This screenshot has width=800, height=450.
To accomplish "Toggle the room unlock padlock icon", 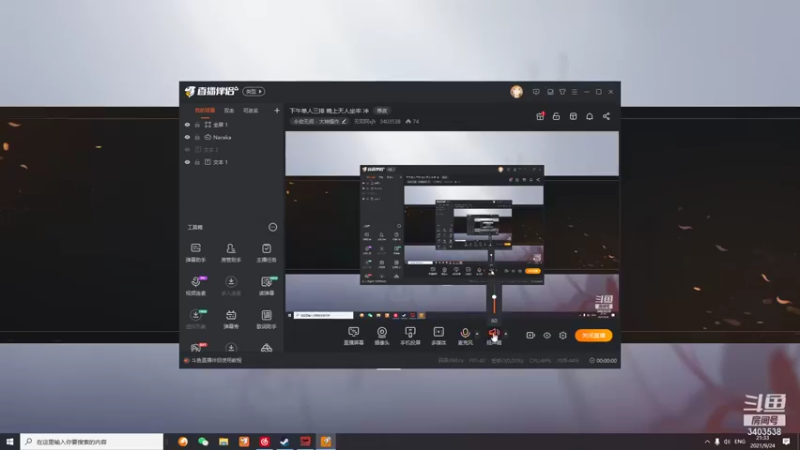I will tap(556, 116).
